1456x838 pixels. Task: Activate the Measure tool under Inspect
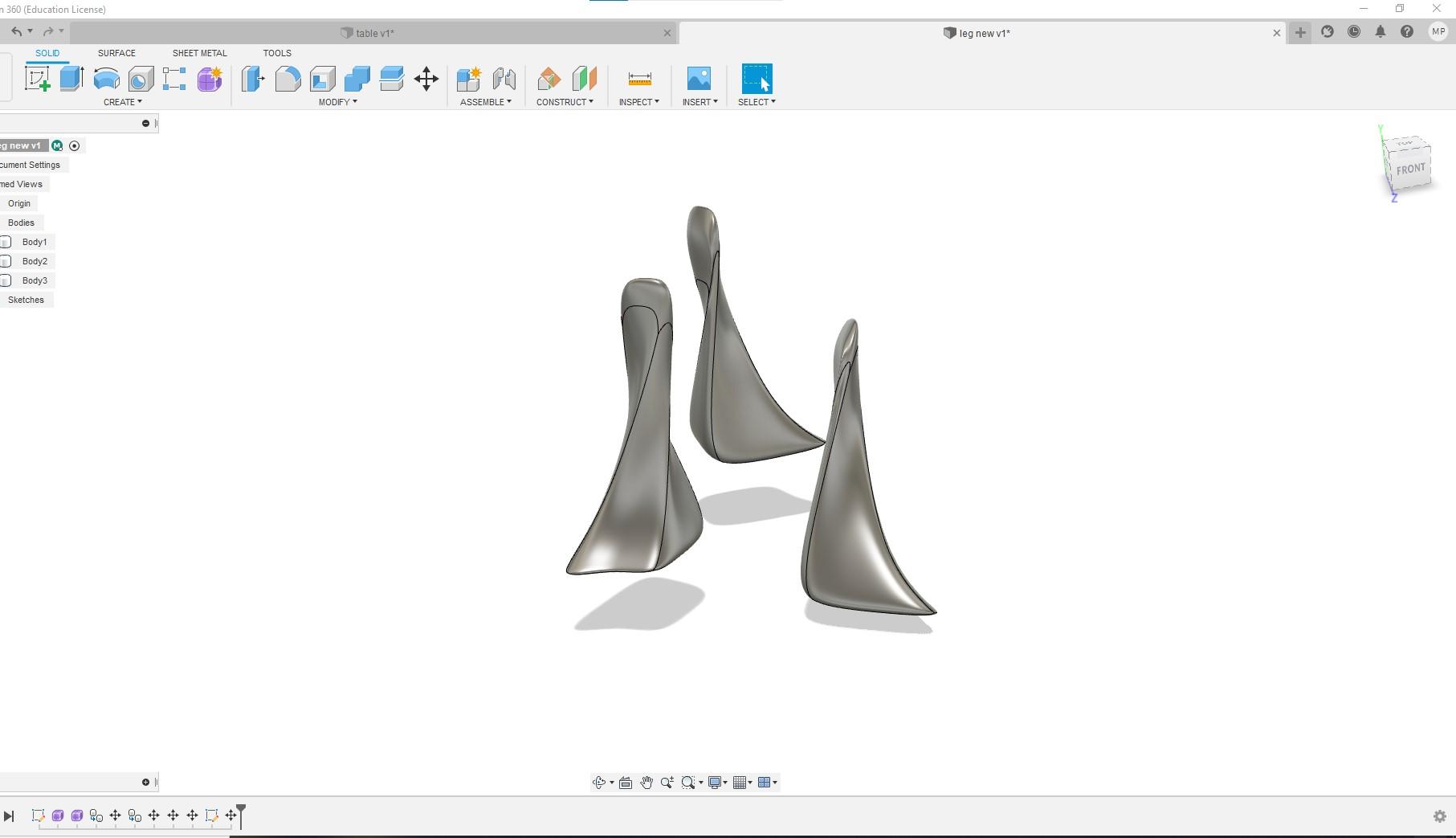pyautogui.click(x=638, y=78)
